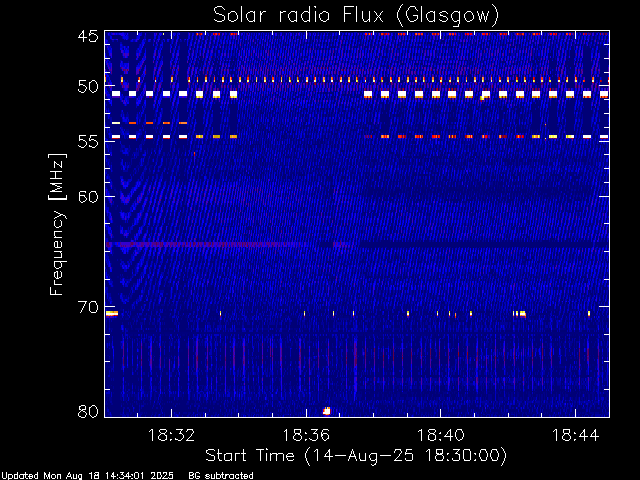Click the 50 frequency tick label
Viewport: 640px width, 480px height.
(x=88, y=87)
